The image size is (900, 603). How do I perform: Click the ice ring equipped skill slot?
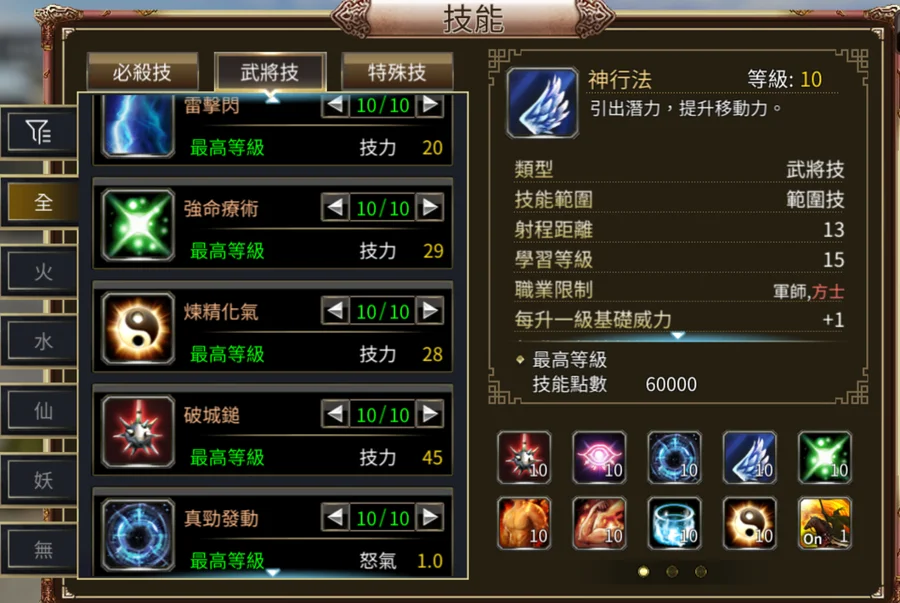pyautogui.click(x=674, y=523)
